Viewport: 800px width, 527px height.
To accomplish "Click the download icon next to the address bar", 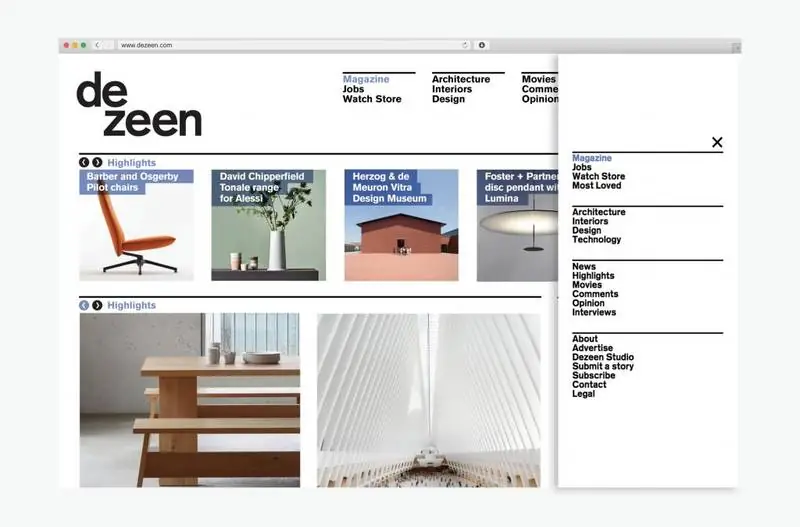I will [482, 45].
